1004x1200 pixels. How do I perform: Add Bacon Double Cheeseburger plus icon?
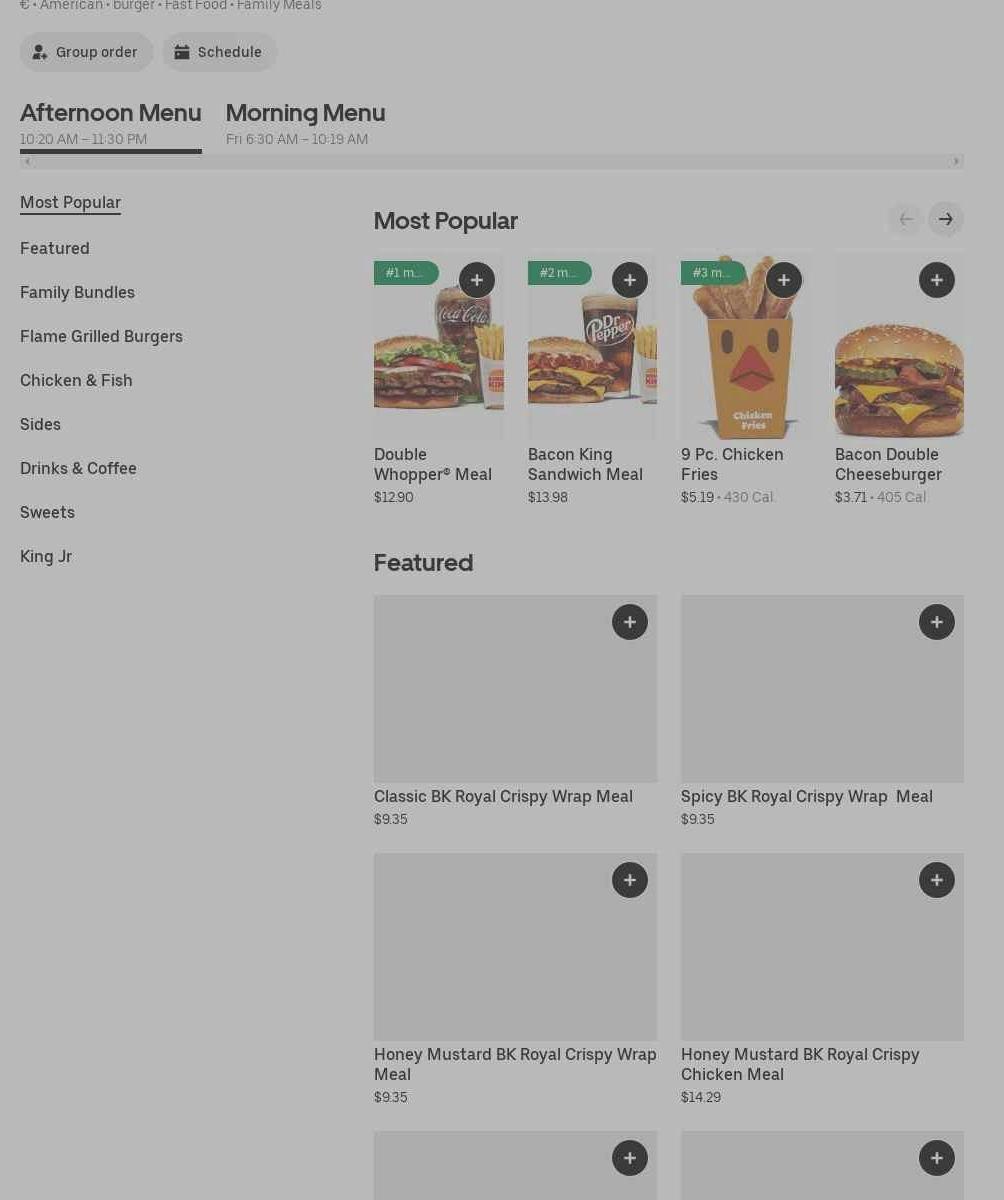point(937,280)
